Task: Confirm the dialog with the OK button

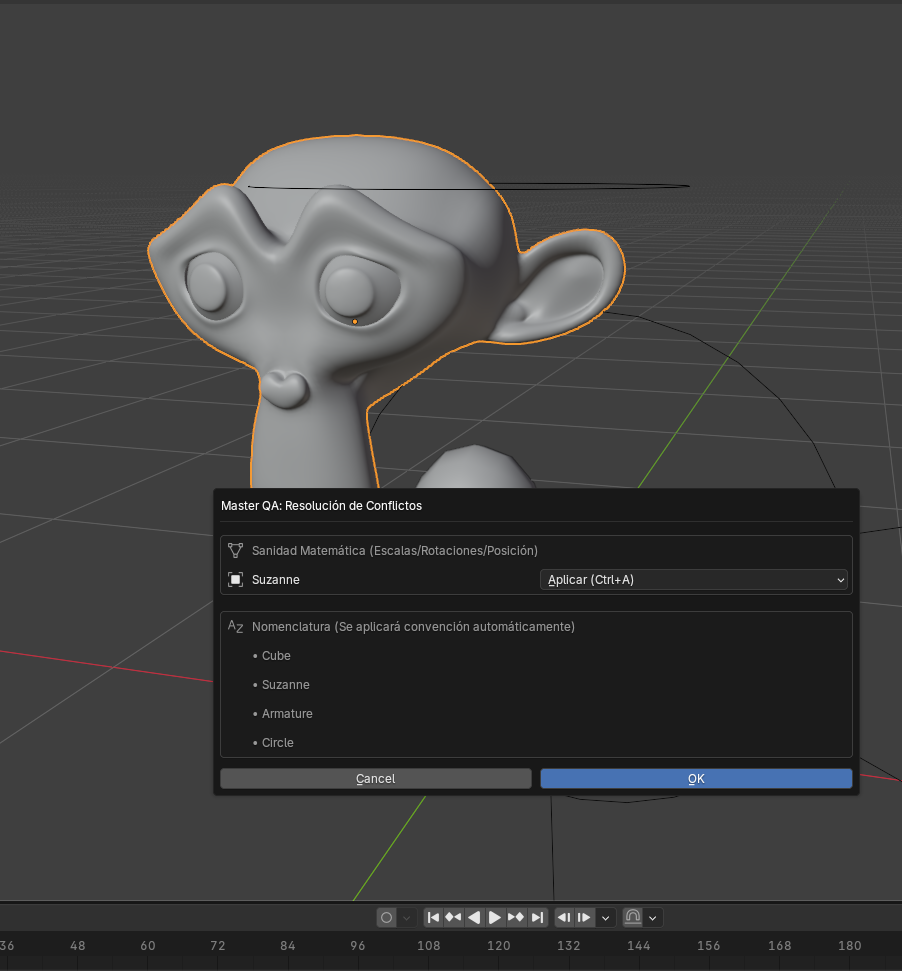Action: pyautogui.click(x=696, y=778)
